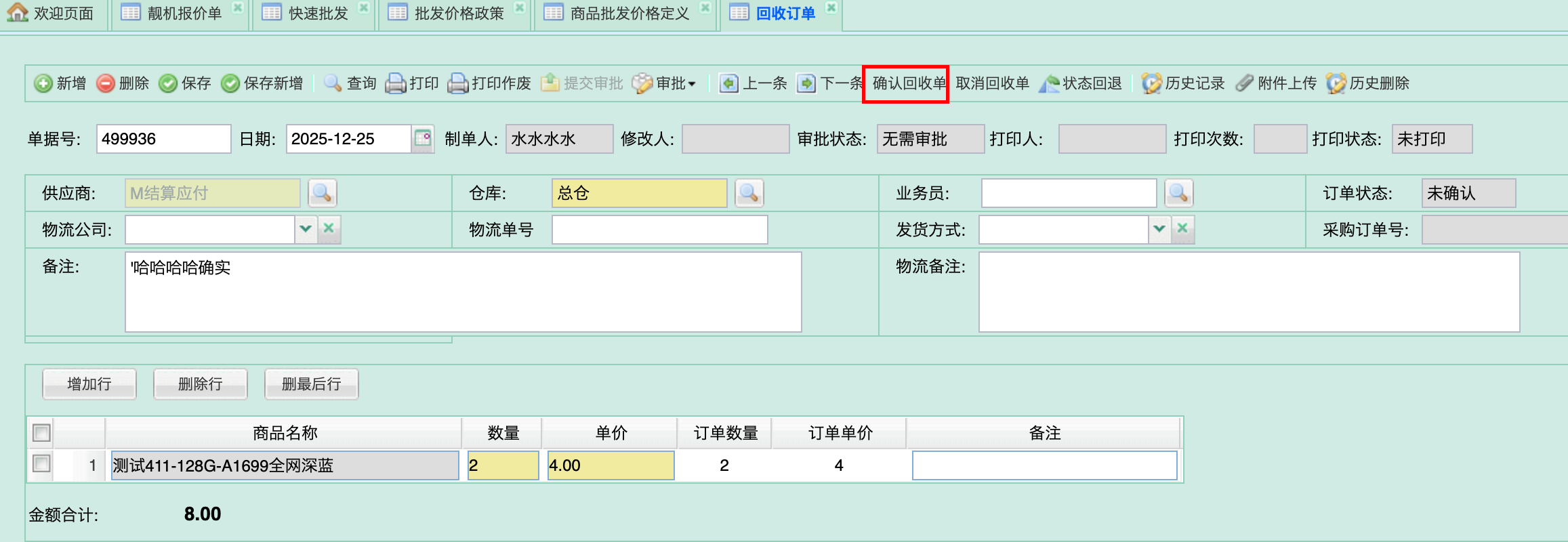
Task: Click the 附件上传 attachment upload icon
Action: (1244, 83)
